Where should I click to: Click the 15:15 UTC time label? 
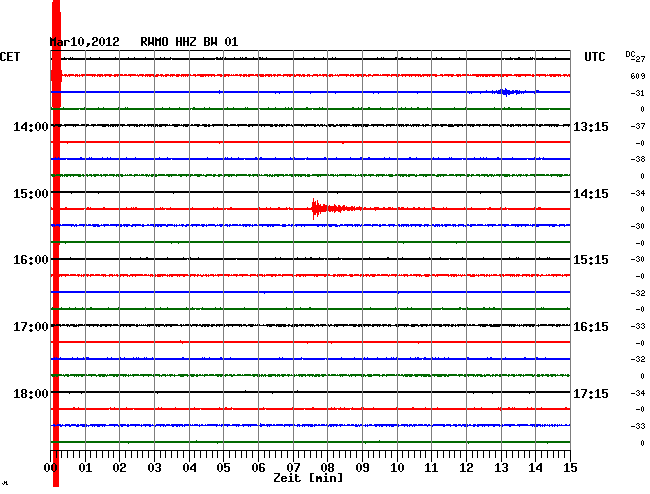click(x=591, y=260)
